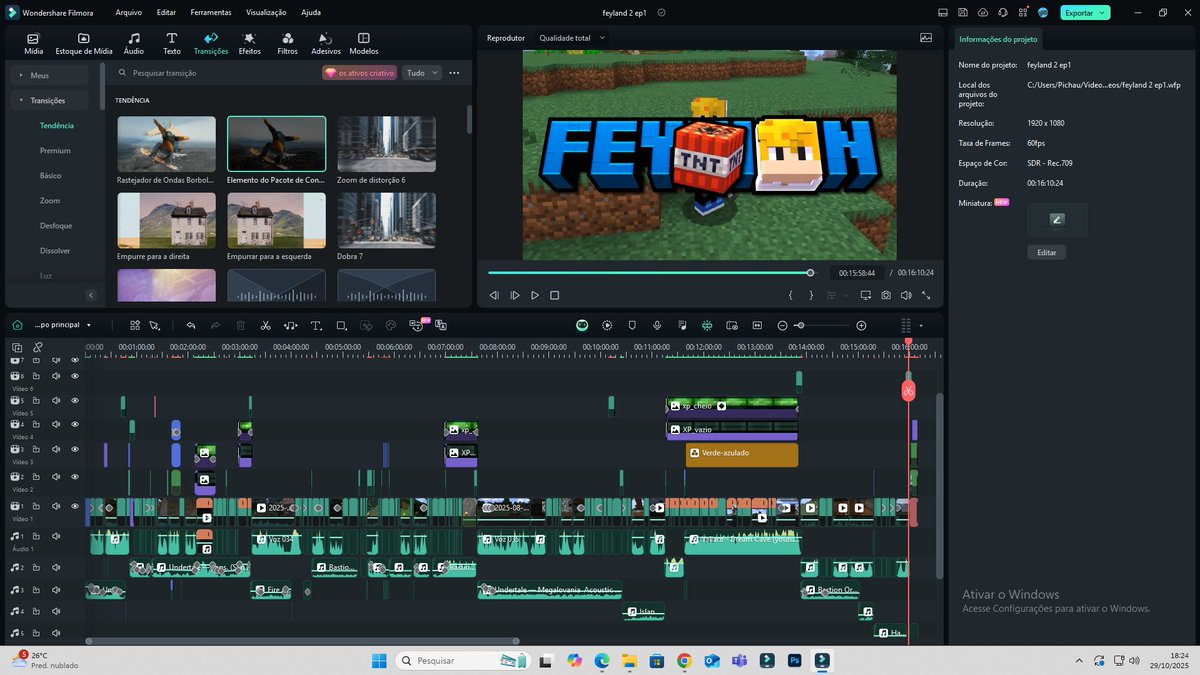Click the redo arrow in timeline toolbar

tap(215, 325)
